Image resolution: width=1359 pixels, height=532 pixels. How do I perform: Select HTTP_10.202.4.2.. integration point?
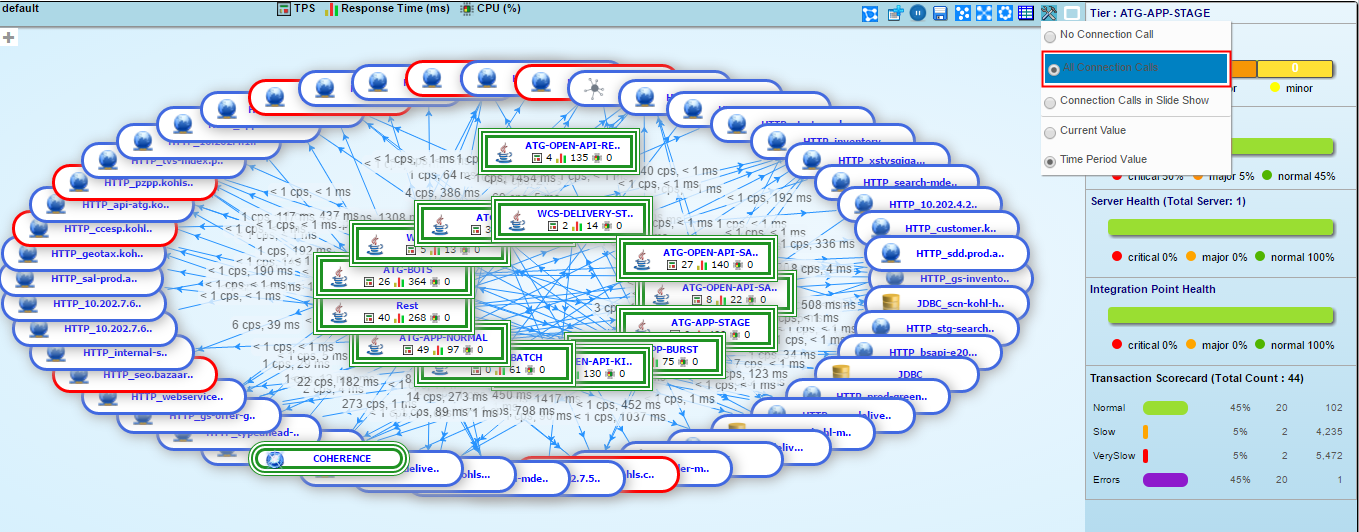pos(932,205)
